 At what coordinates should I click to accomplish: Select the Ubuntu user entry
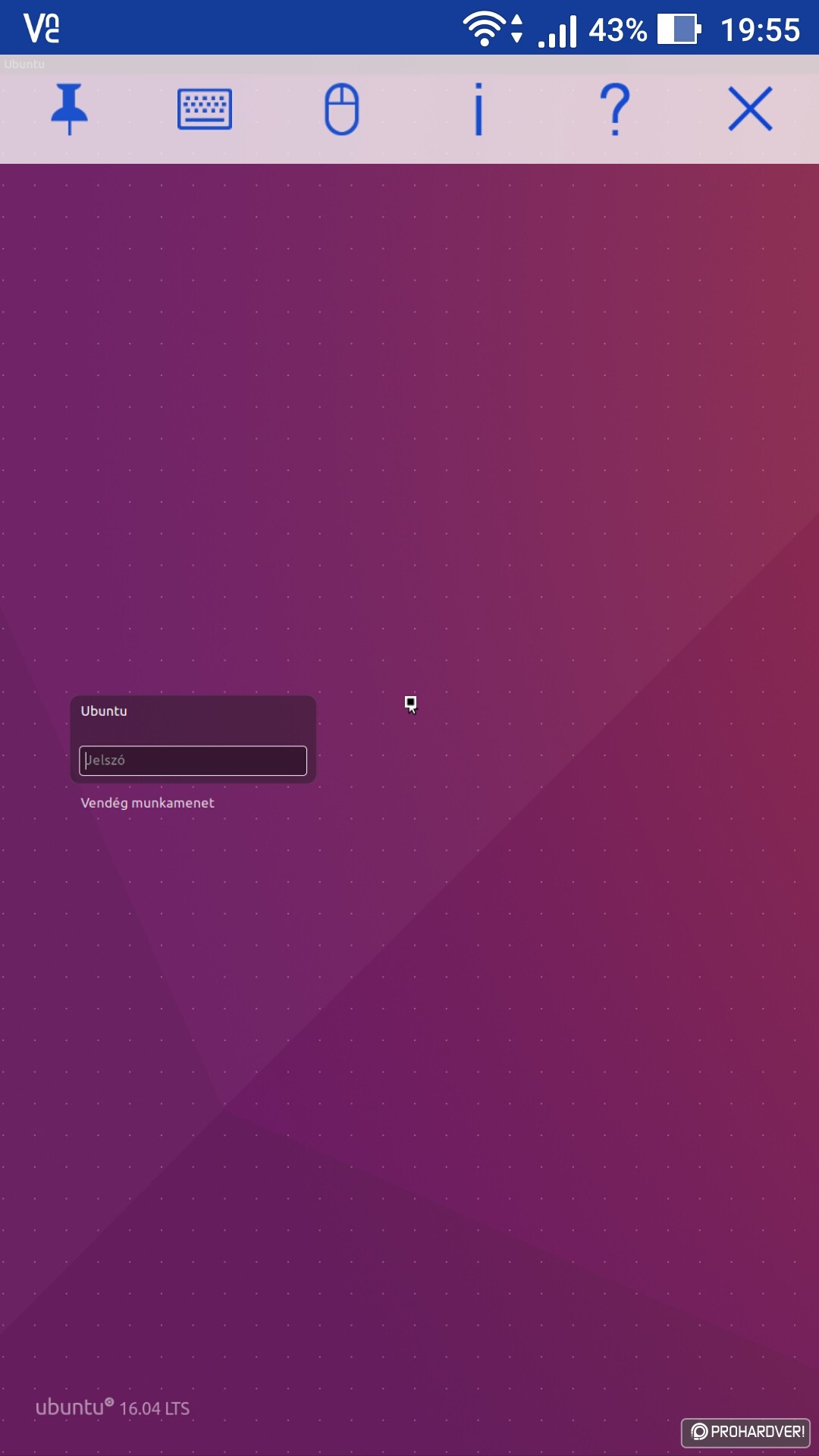coord(104,711)
